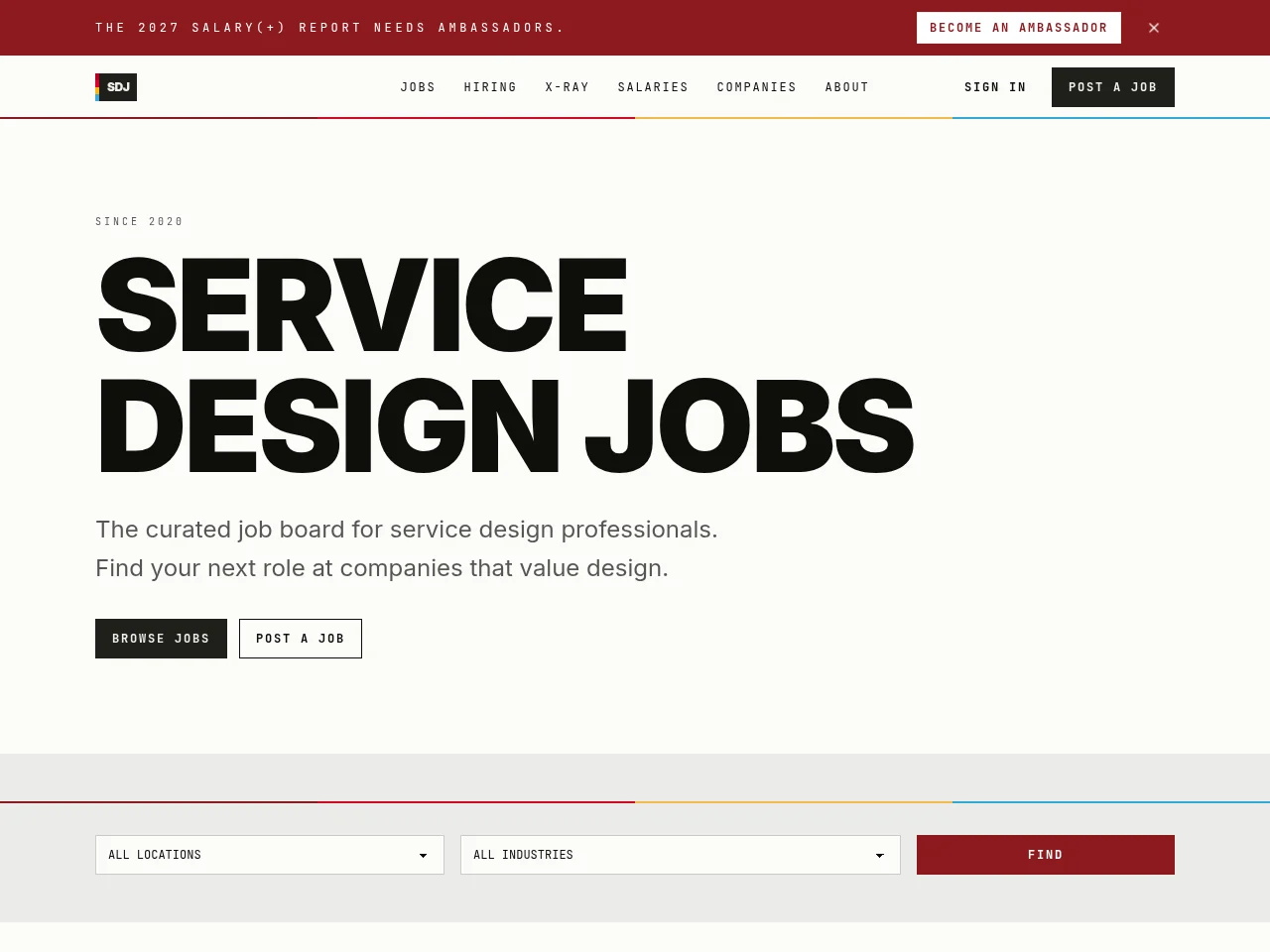The width and height of the screenshot is (1270, 952).
Task: Go to the X-Ray nav item
Action: point(568,87)
